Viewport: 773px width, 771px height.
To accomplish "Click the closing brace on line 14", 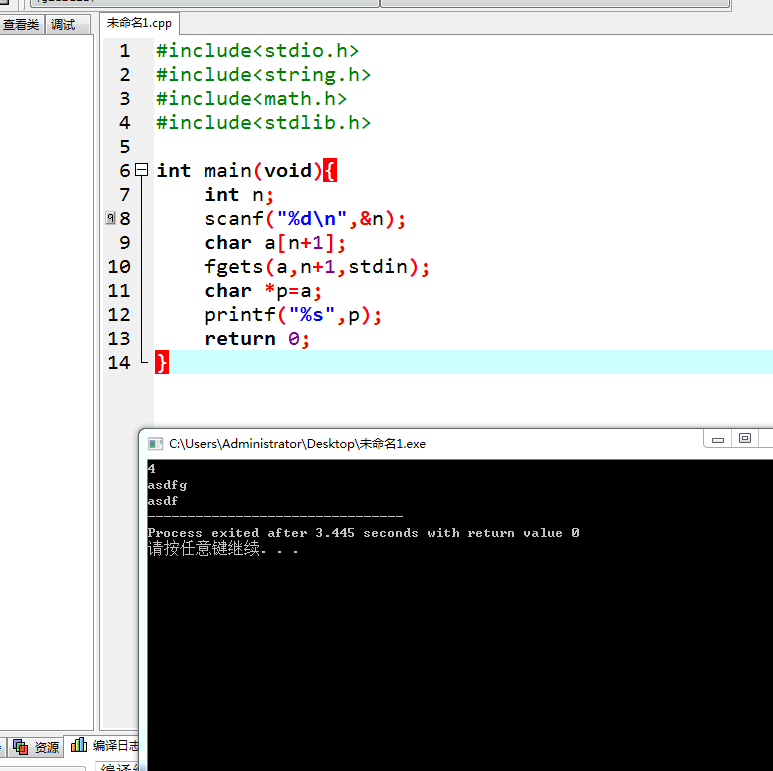I will coord(162,362).
